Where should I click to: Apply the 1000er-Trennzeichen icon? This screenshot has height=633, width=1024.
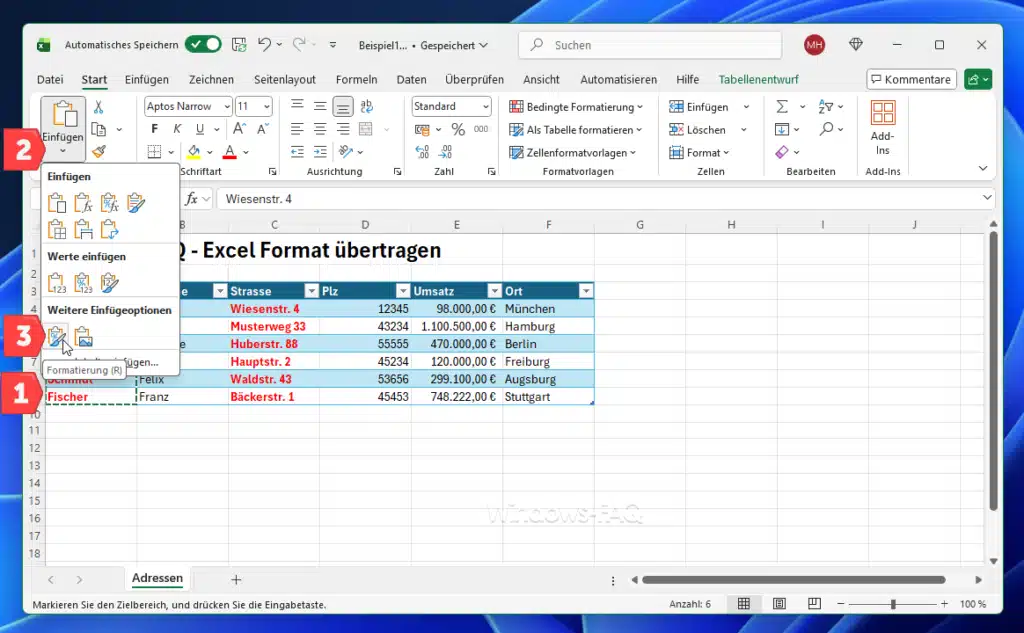(x=481, y=129)
